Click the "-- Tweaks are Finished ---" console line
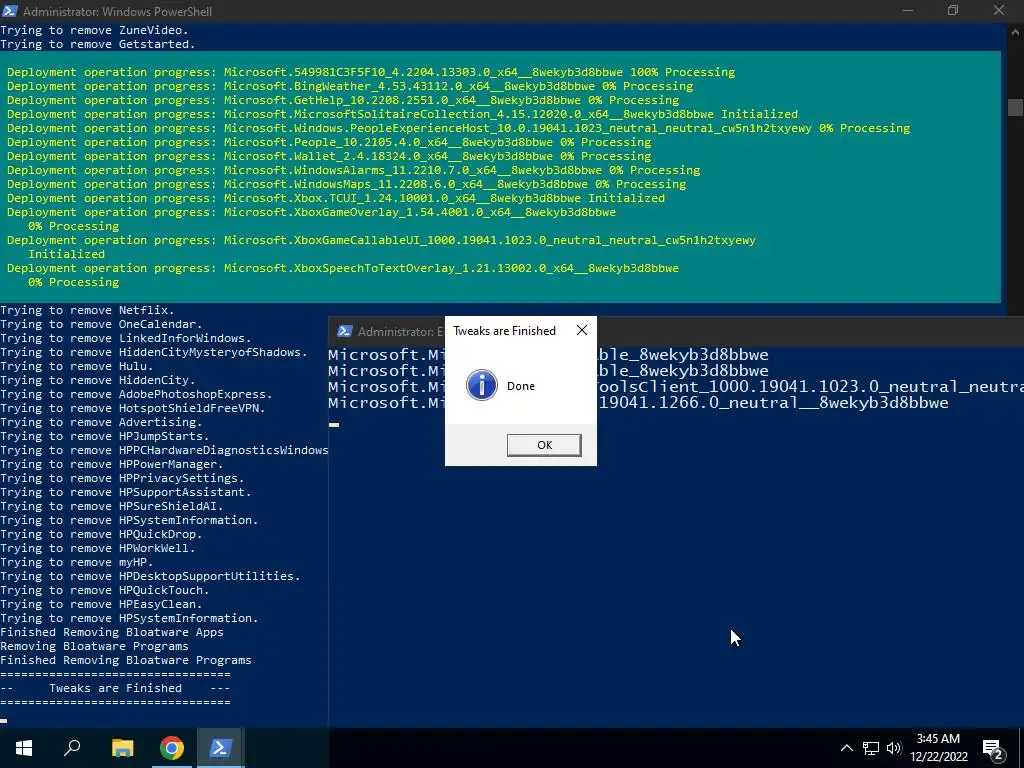1024x768 pixels. coord(116,688)
